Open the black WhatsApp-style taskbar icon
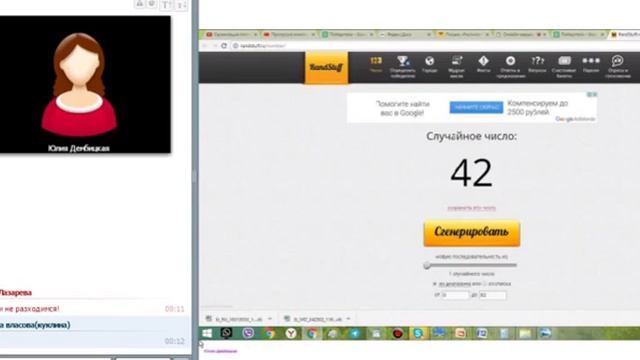 pos(226,333)
